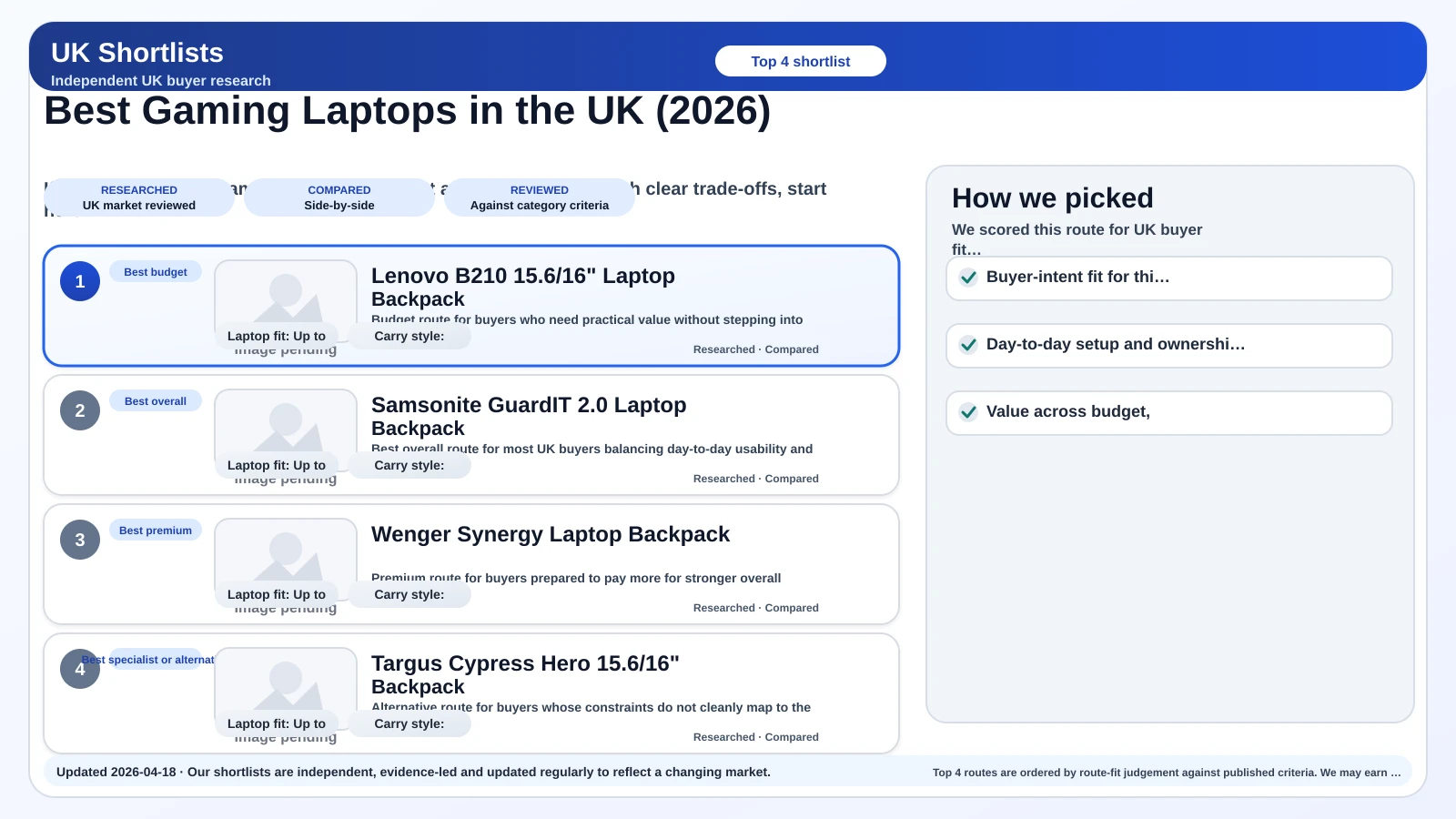Click the Top 4 routes disclosure text
Viewport: 1456px width, 819px height.
click(x=1167, y=773)
